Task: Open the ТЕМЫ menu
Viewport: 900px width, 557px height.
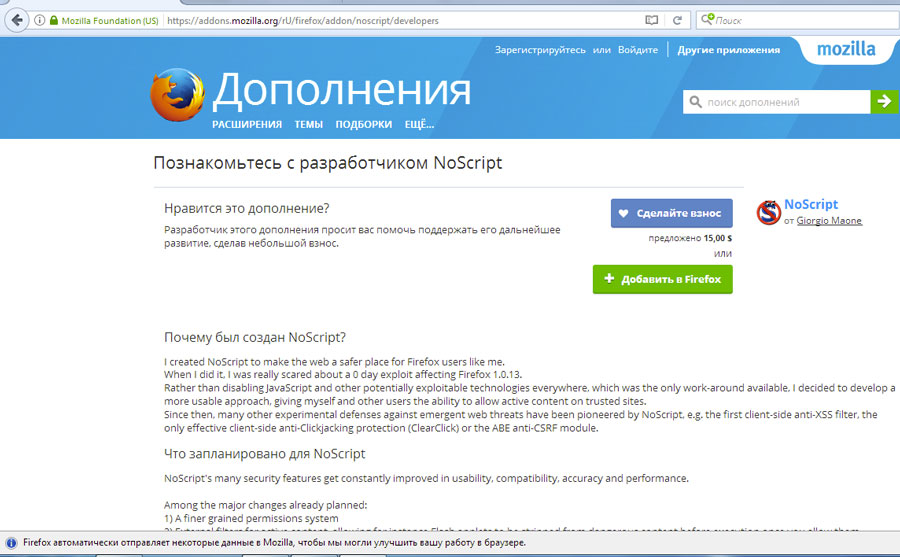Action: click(x=309, y=125)
